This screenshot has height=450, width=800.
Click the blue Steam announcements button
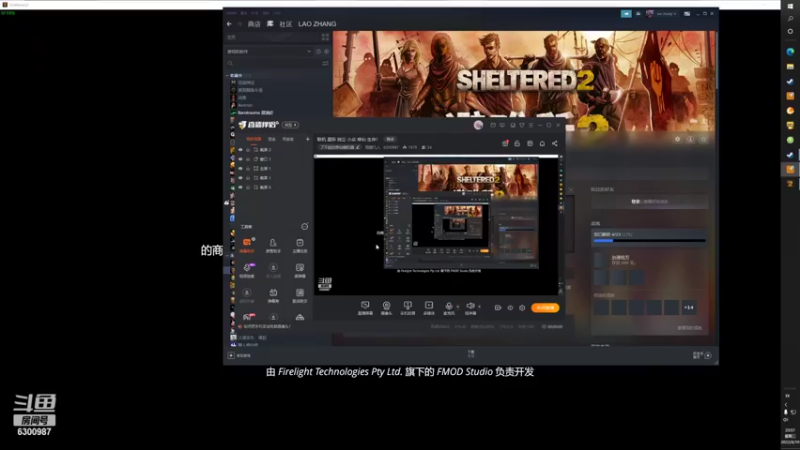pos(626,14)
